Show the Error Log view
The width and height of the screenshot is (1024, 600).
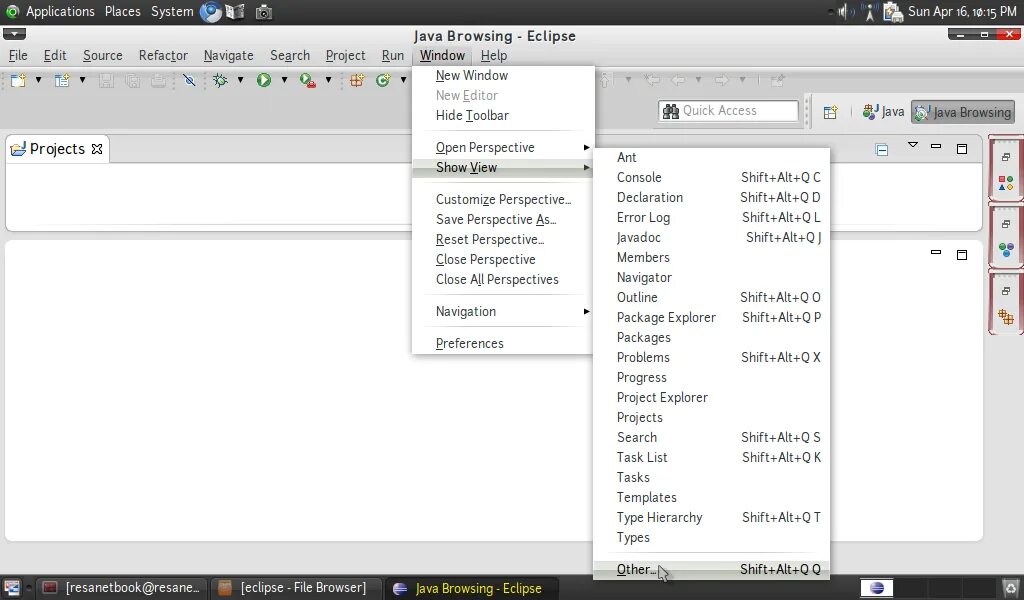(711, 217)
